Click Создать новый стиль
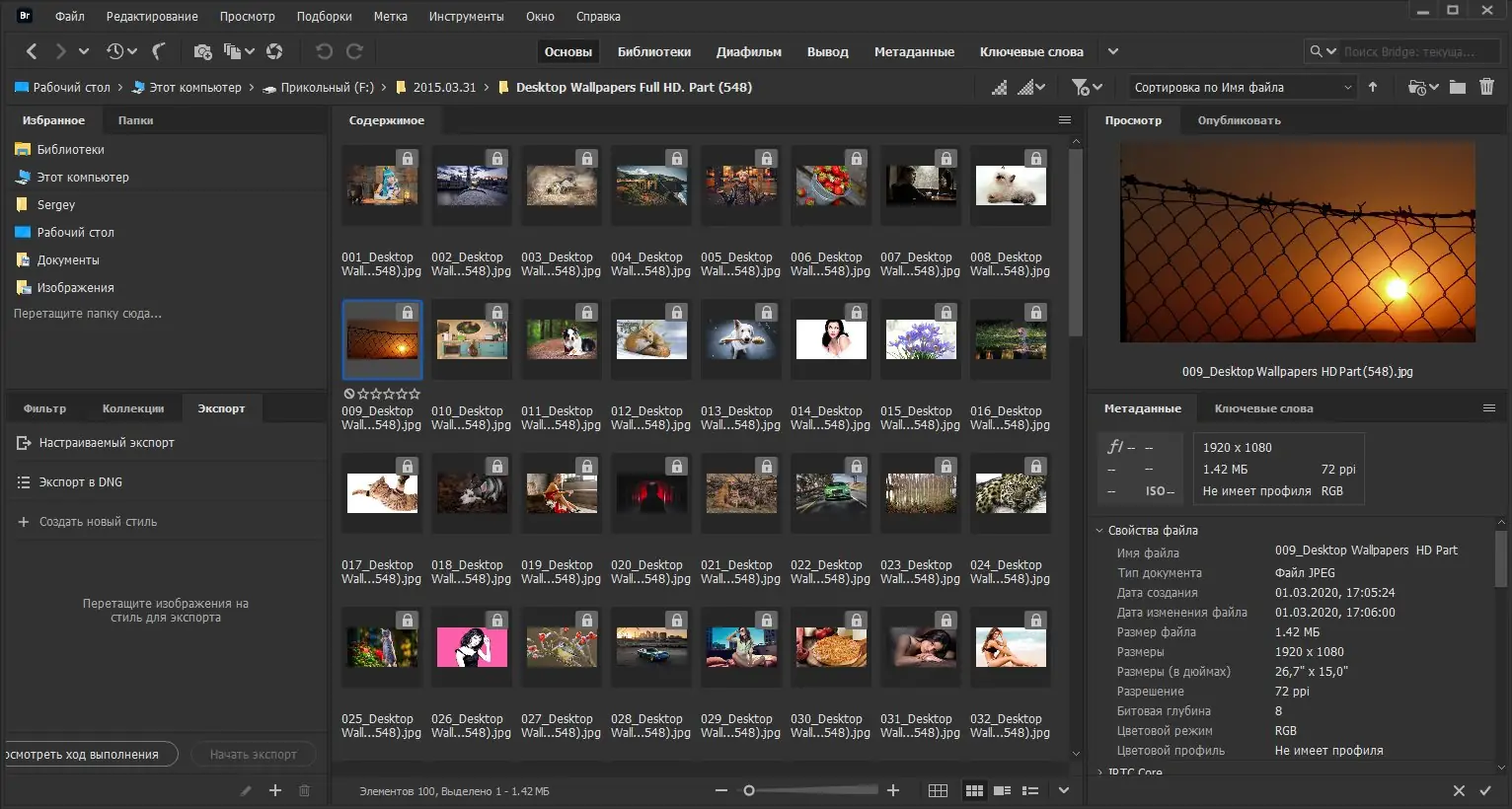 [x=98, y=522]
